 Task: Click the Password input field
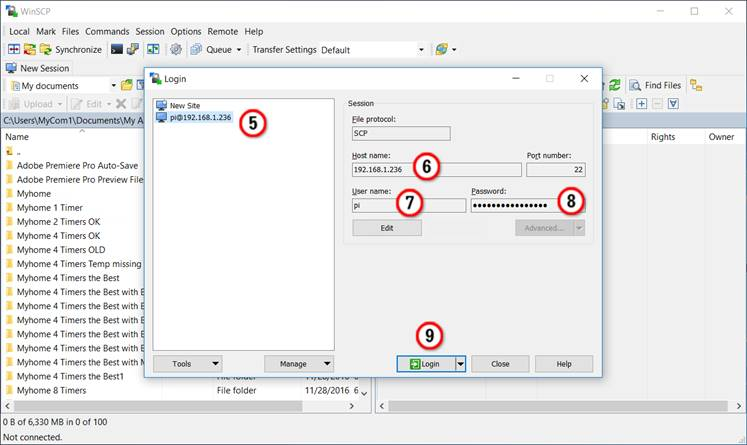point(527,205)
